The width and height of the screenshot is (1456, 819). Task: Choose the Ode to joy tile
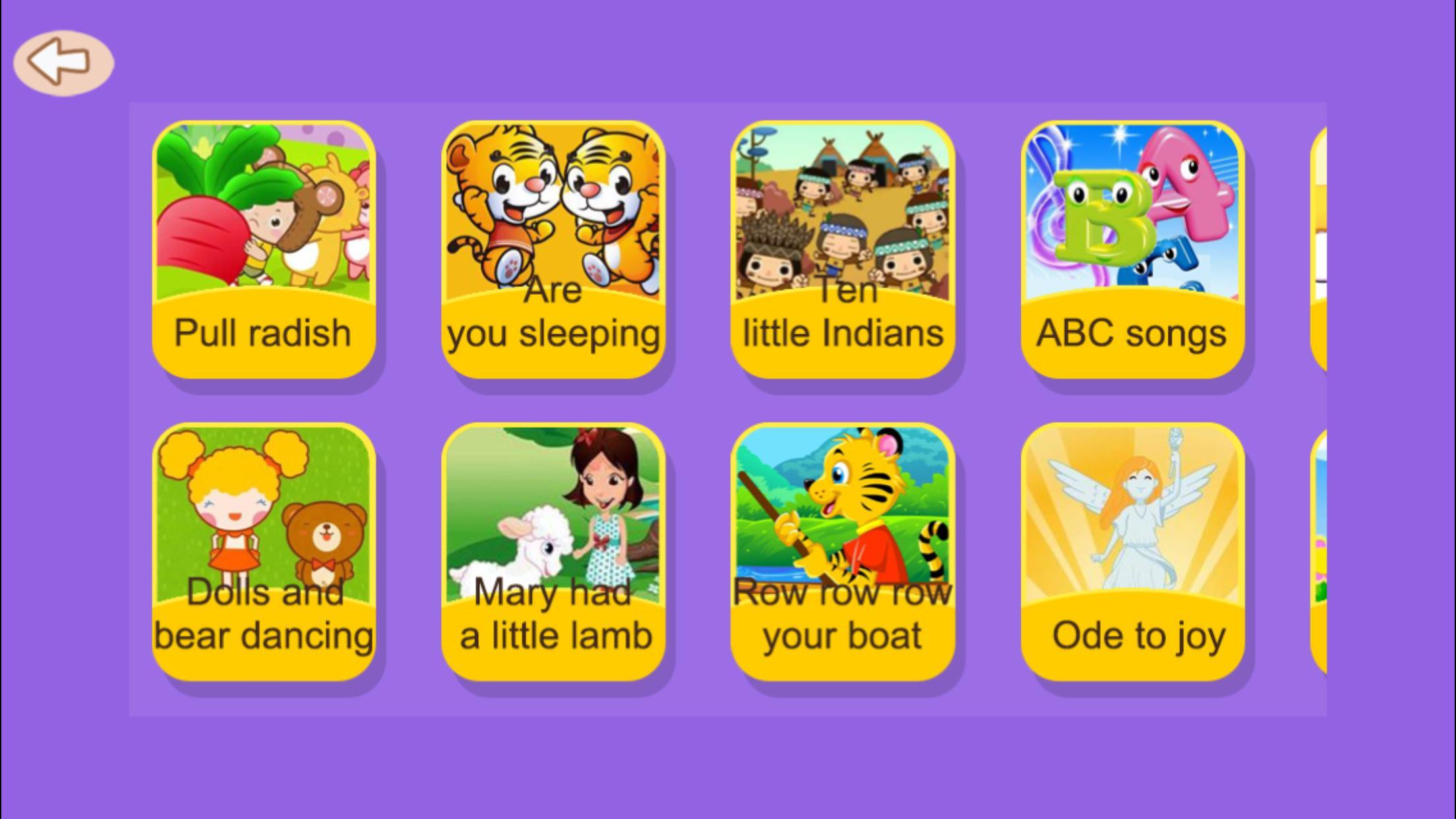point(1132,551)
